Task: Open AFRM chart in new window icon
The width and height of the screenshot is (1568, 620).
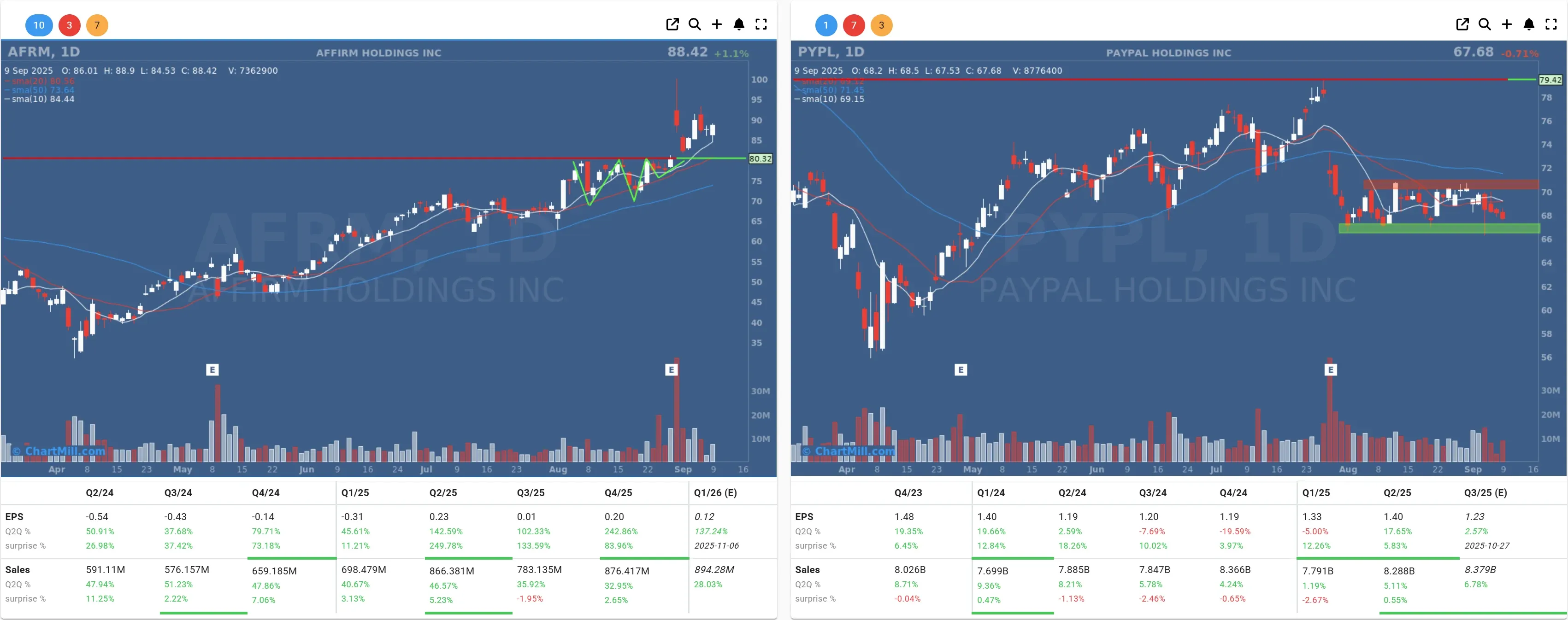Action: point(672,24)
